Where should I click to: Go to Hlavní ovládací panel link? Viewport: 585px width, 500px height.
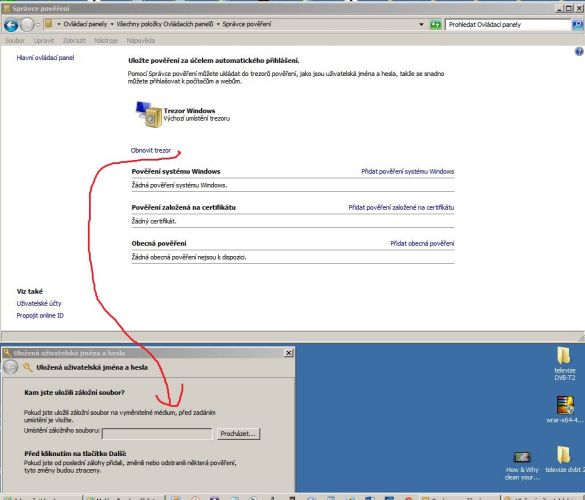point(45,57)
